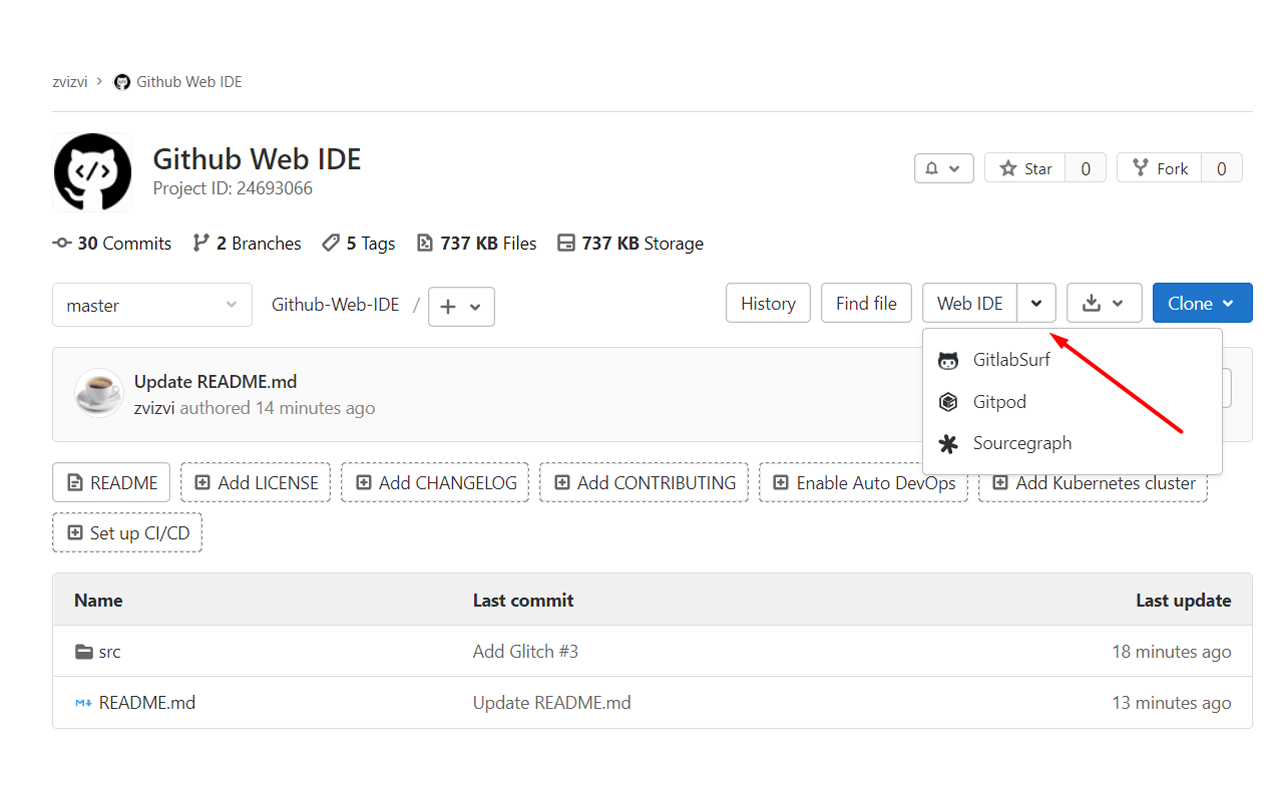Click the tags icon beside "5 Tags"
Screen dimensions: 1280x800
pyautogui.click(x=331, y=242)
